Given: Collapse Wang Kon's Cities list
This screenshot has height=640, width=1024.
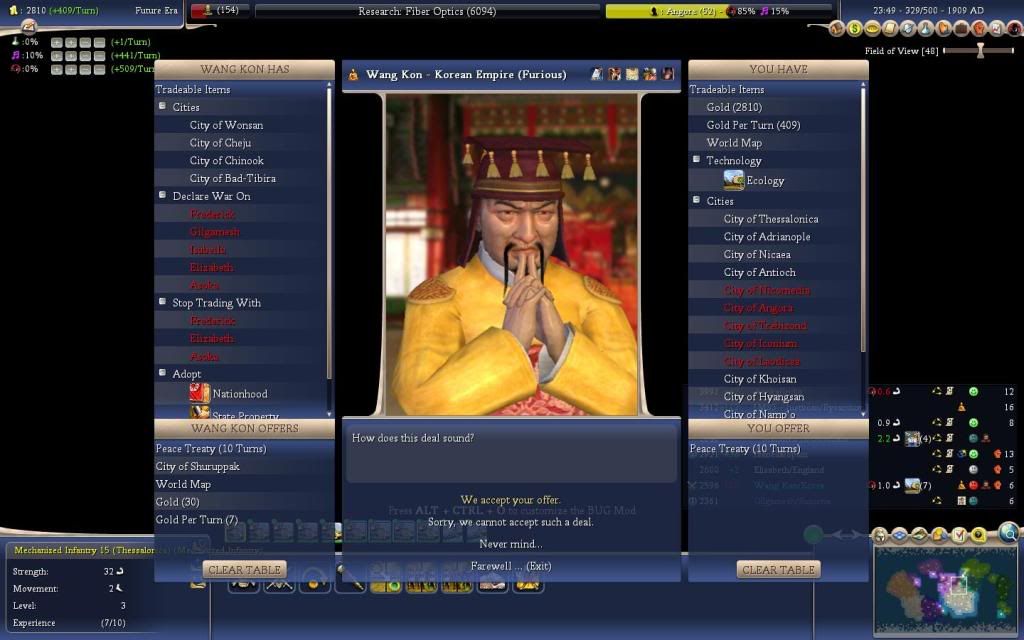Looking at the screenshot, I should (162, 106).
